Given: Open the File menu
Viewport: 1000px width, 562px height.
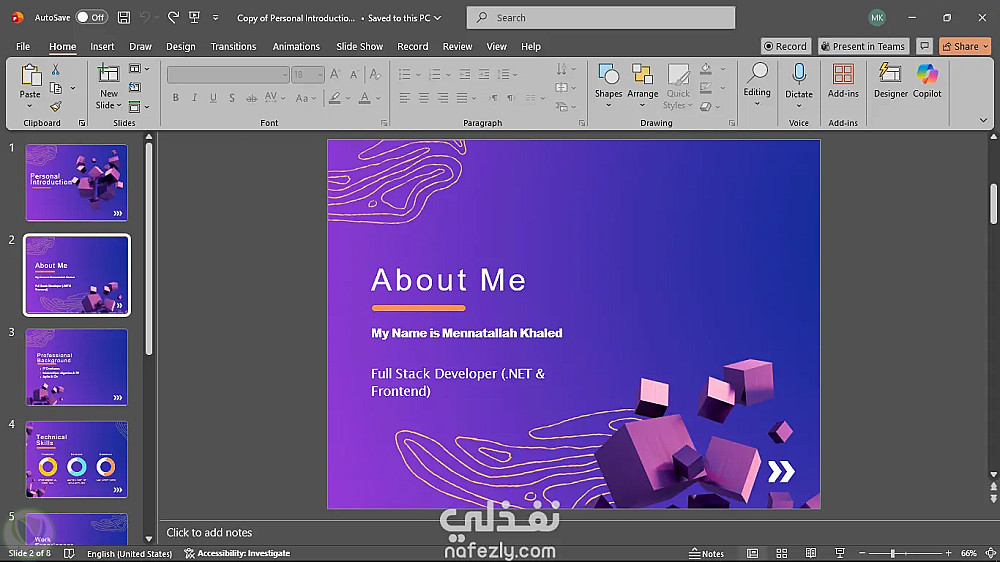Looking at the screenshot, I should pos(23,46).
